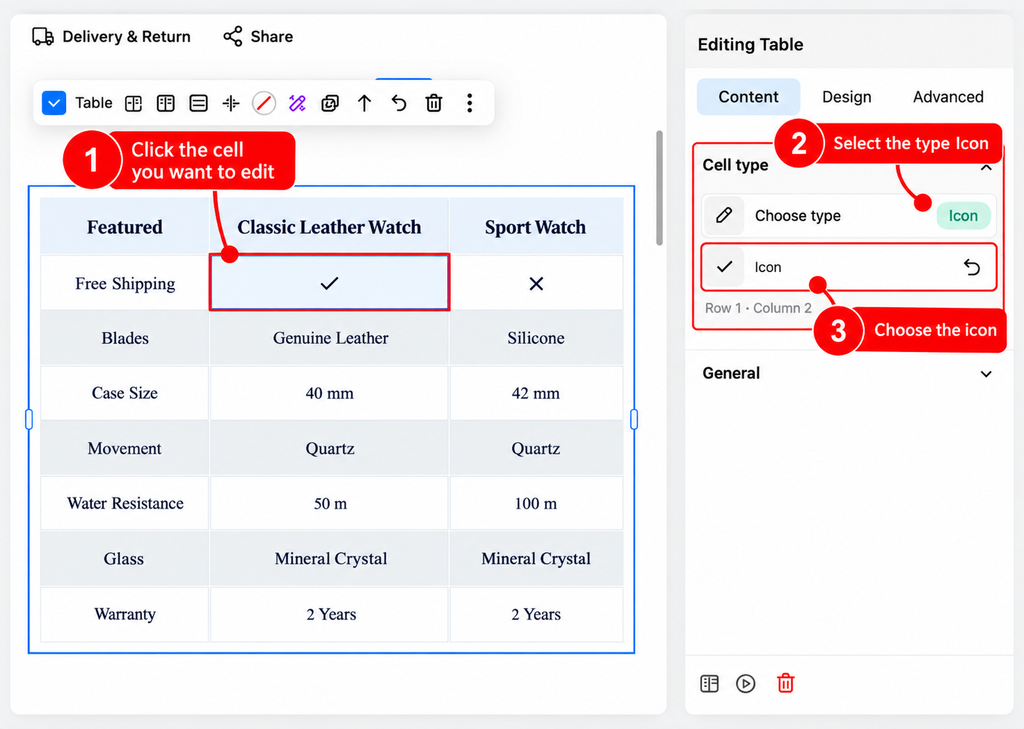The image size is (1024, 729).
Task: Click the "40 mm" case size cell
Action: click(329, 393)
